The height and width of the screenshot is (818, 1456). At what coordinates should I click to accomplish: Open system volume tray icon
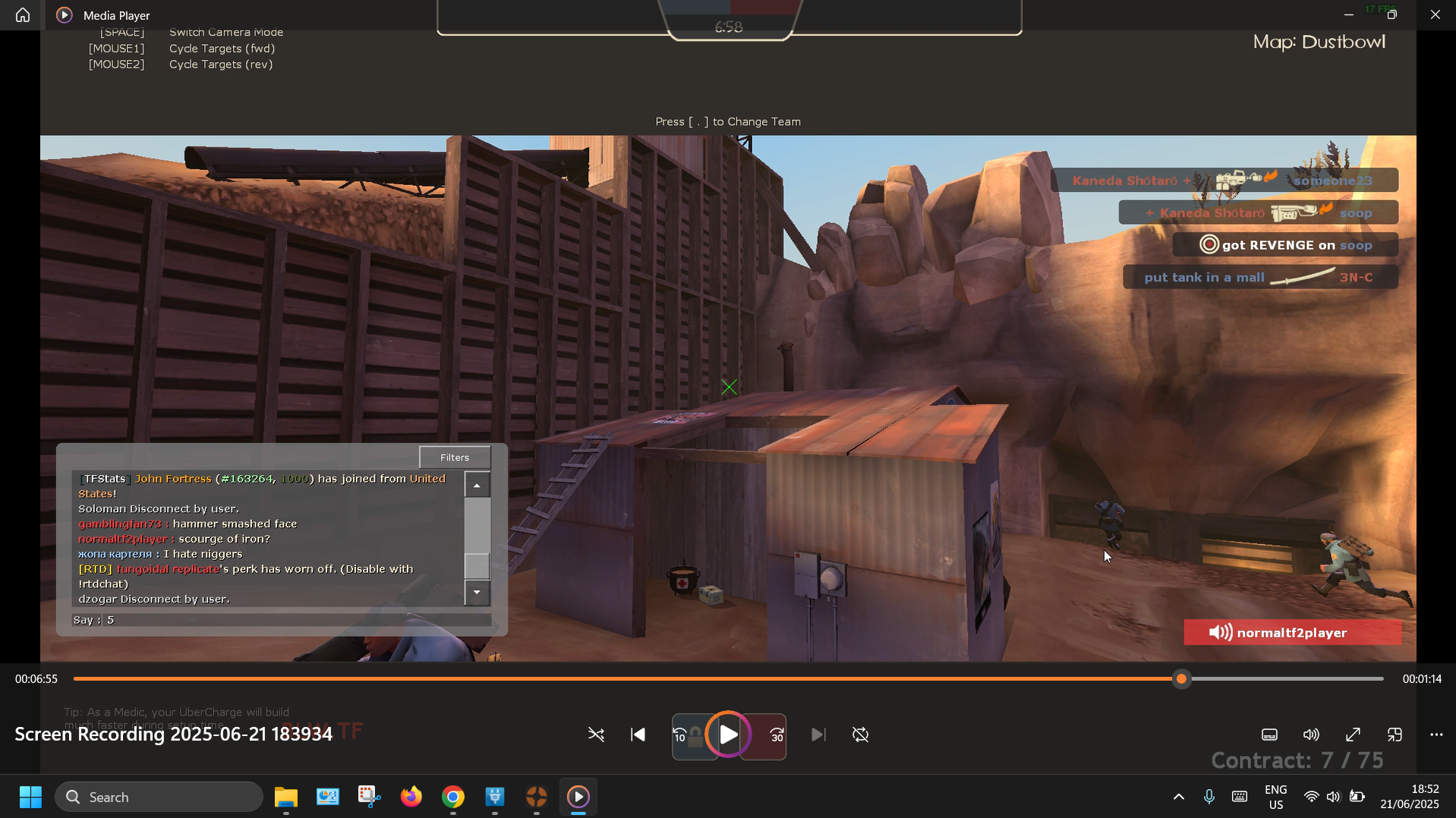click(x=1334, y=797)
